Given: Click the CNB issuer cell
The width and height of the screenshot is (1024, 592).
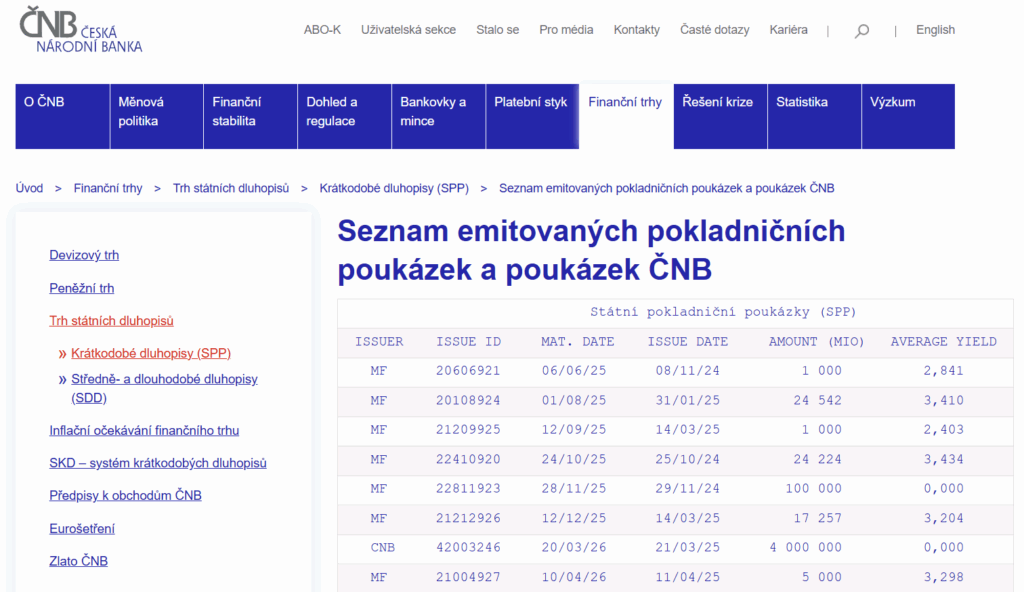Looking at the screenshot, I should [x=383, y=548].
